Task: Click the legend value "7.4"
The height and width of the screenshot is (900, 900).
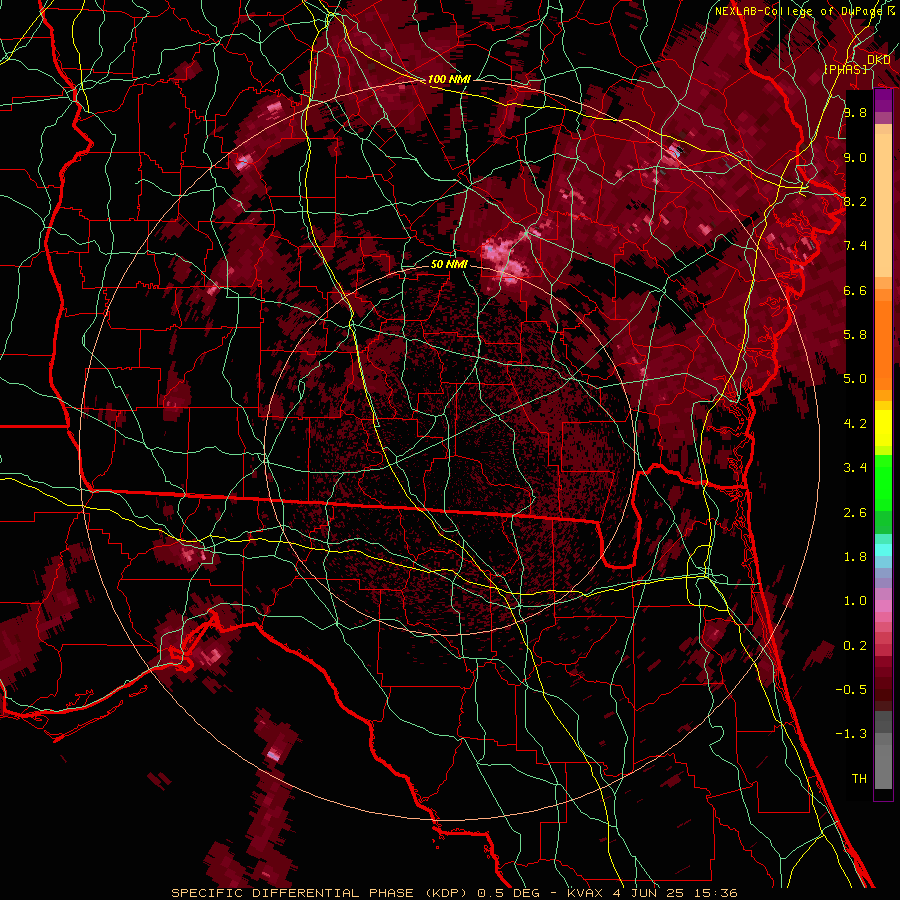Action: point(855,246)
